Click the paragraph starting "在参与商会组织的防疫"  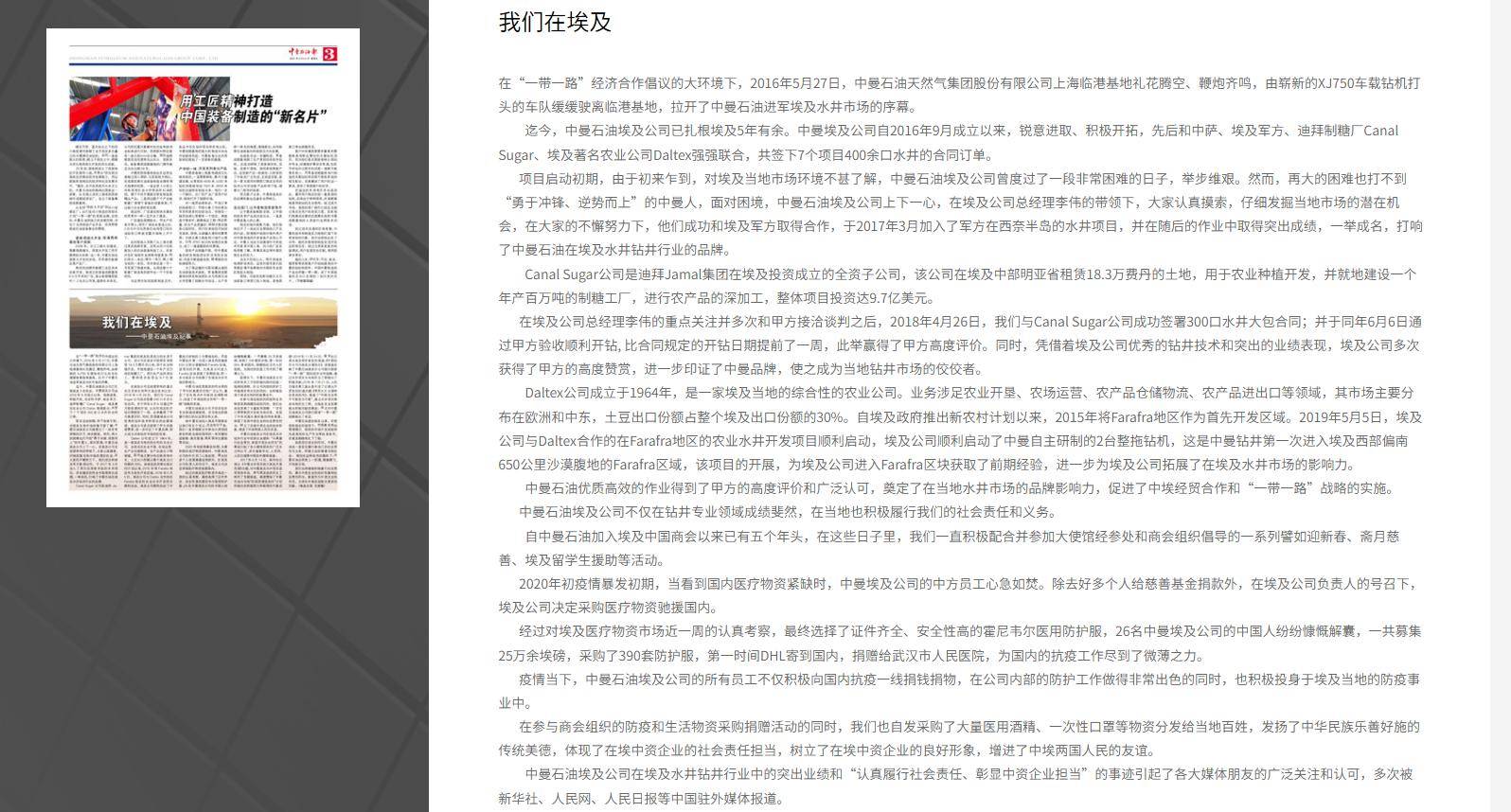pos(959,738)
